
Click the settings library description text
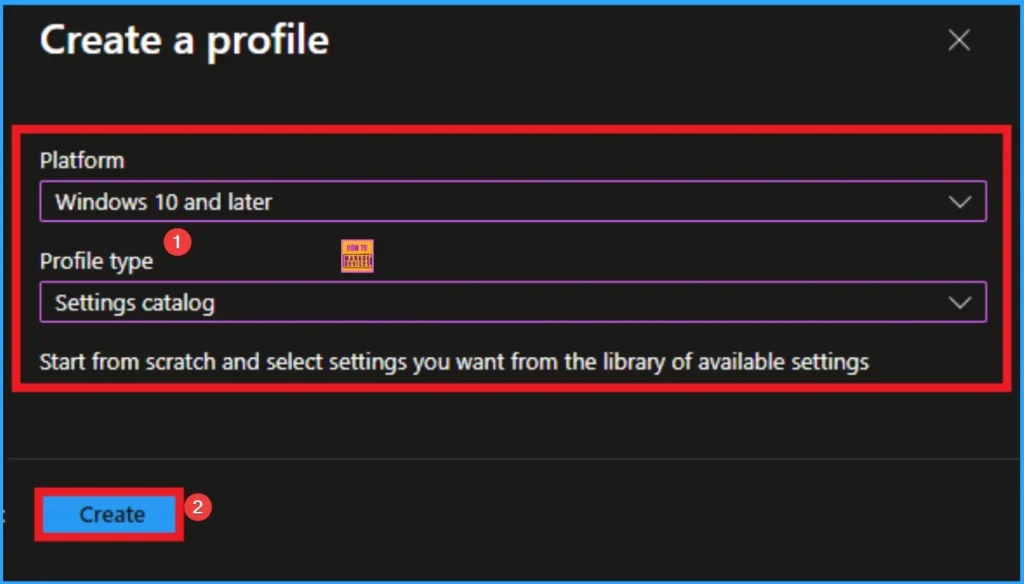[454, 362]
